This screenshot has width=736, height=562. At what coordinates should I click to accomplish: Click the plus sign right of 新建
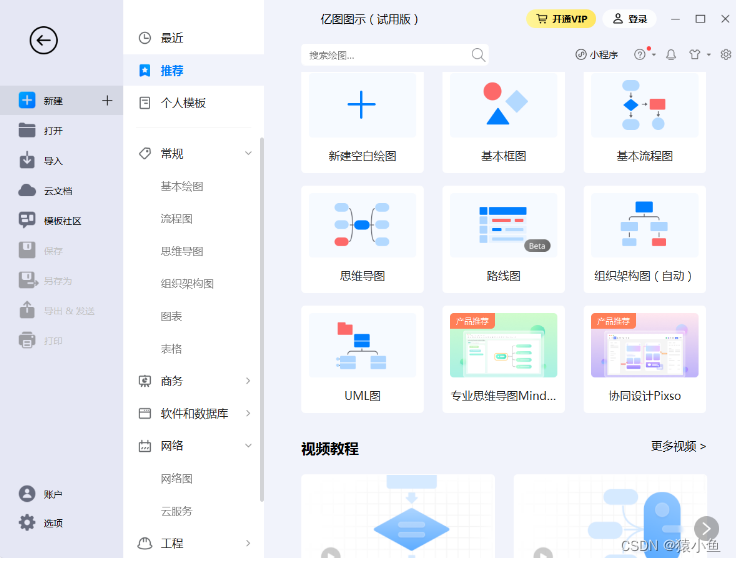pos(107,100)
